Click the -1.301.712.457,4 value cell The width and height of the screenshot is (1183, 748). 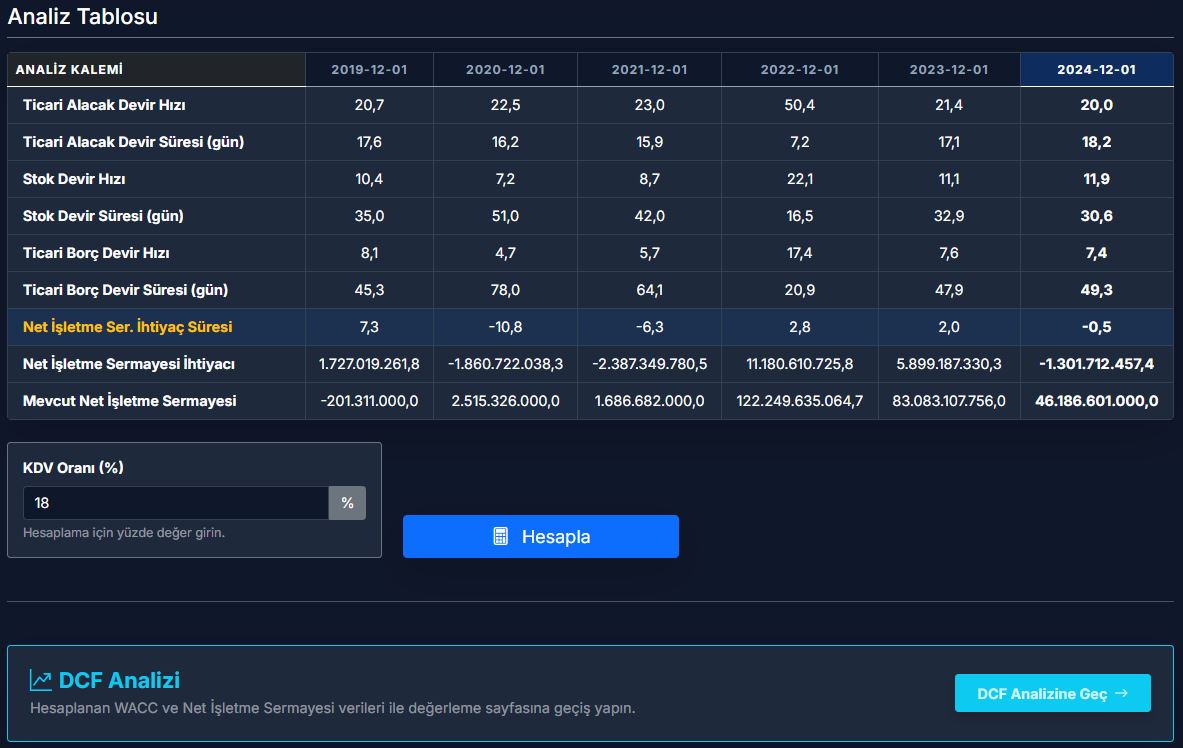(1096, 364)
